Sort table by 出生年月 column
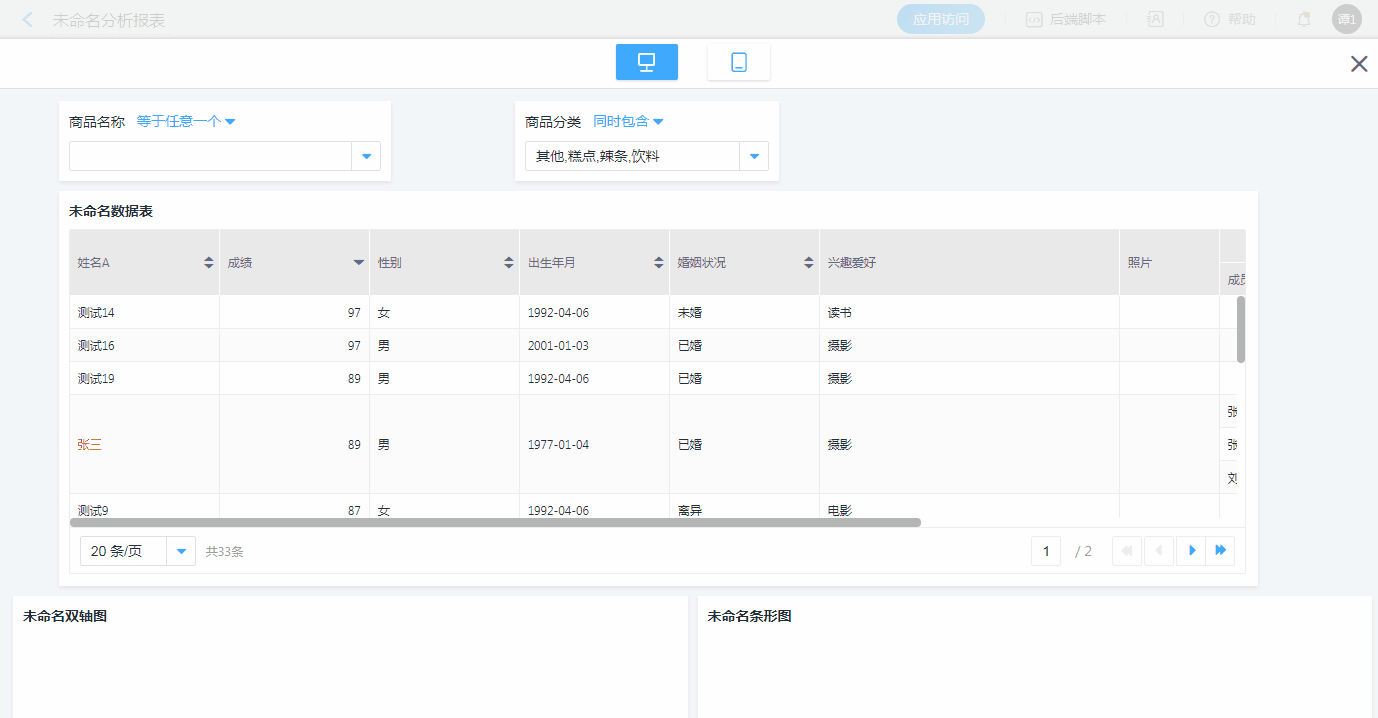This screenshot has width=1378, height=718. coord(658,263)
